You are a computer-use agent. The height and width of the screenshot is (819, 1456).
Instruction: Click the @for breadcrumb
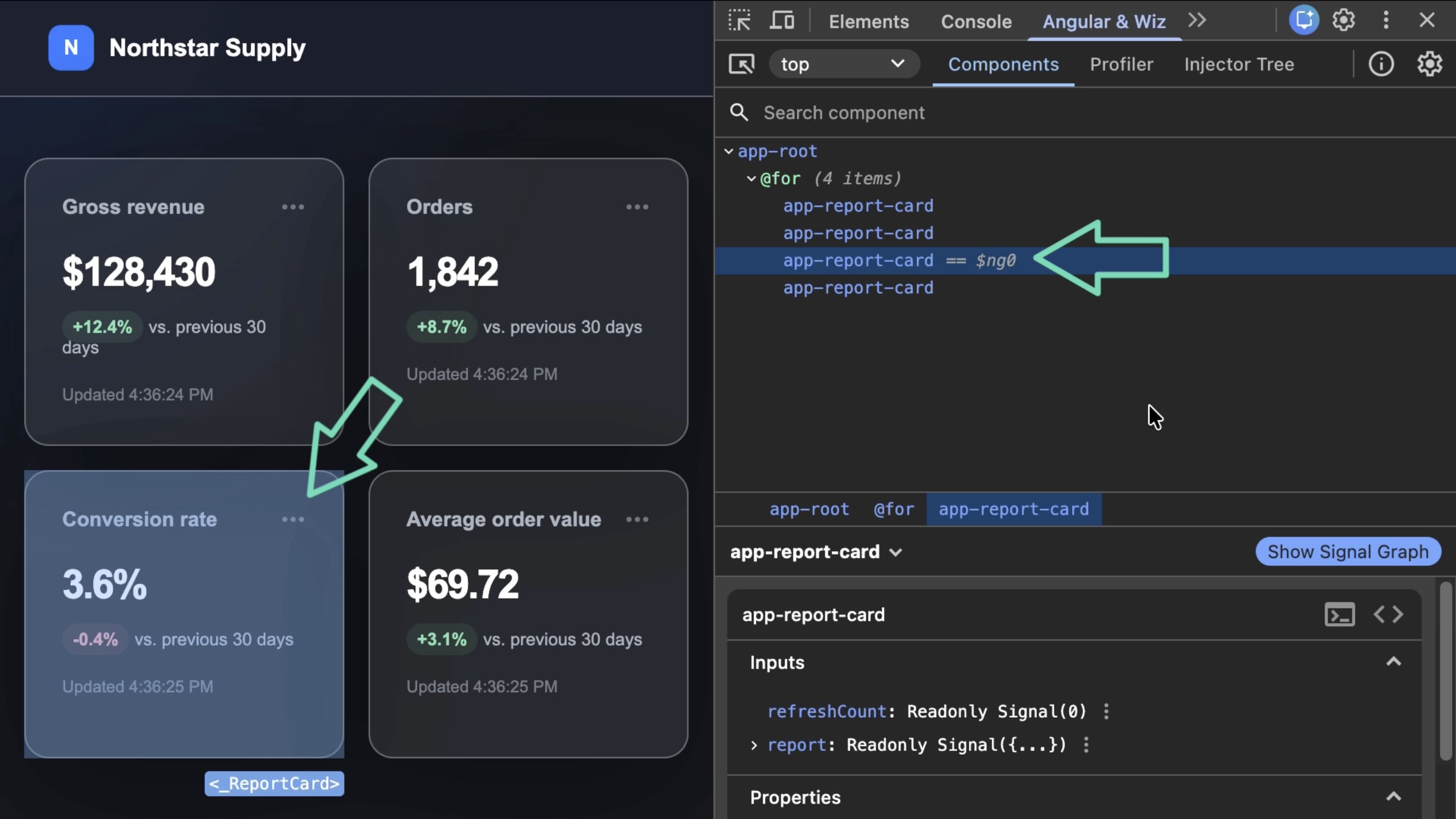click(x=894, y=509)
